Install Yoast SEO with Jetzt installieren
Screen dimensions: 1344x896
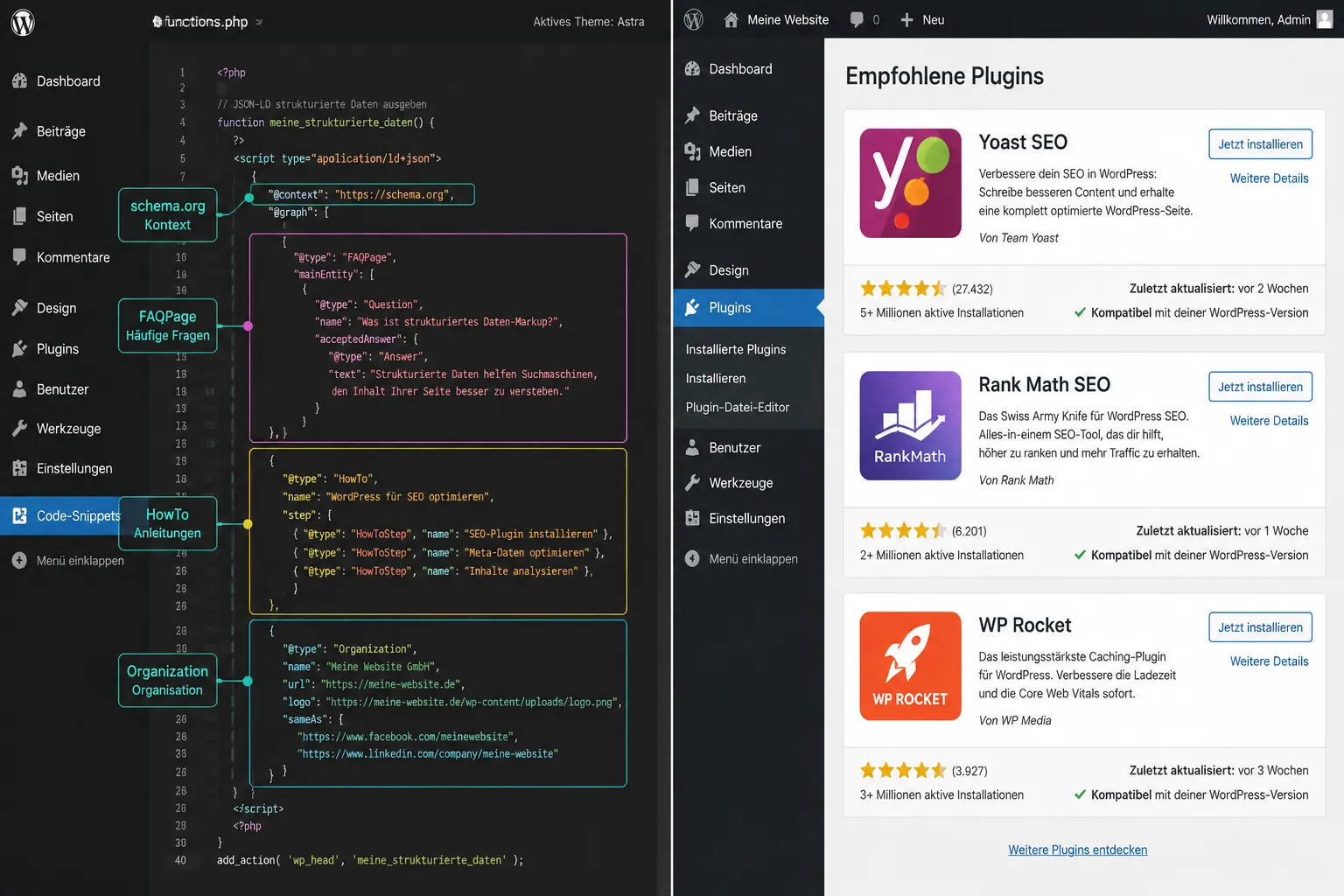[1260, 144]
